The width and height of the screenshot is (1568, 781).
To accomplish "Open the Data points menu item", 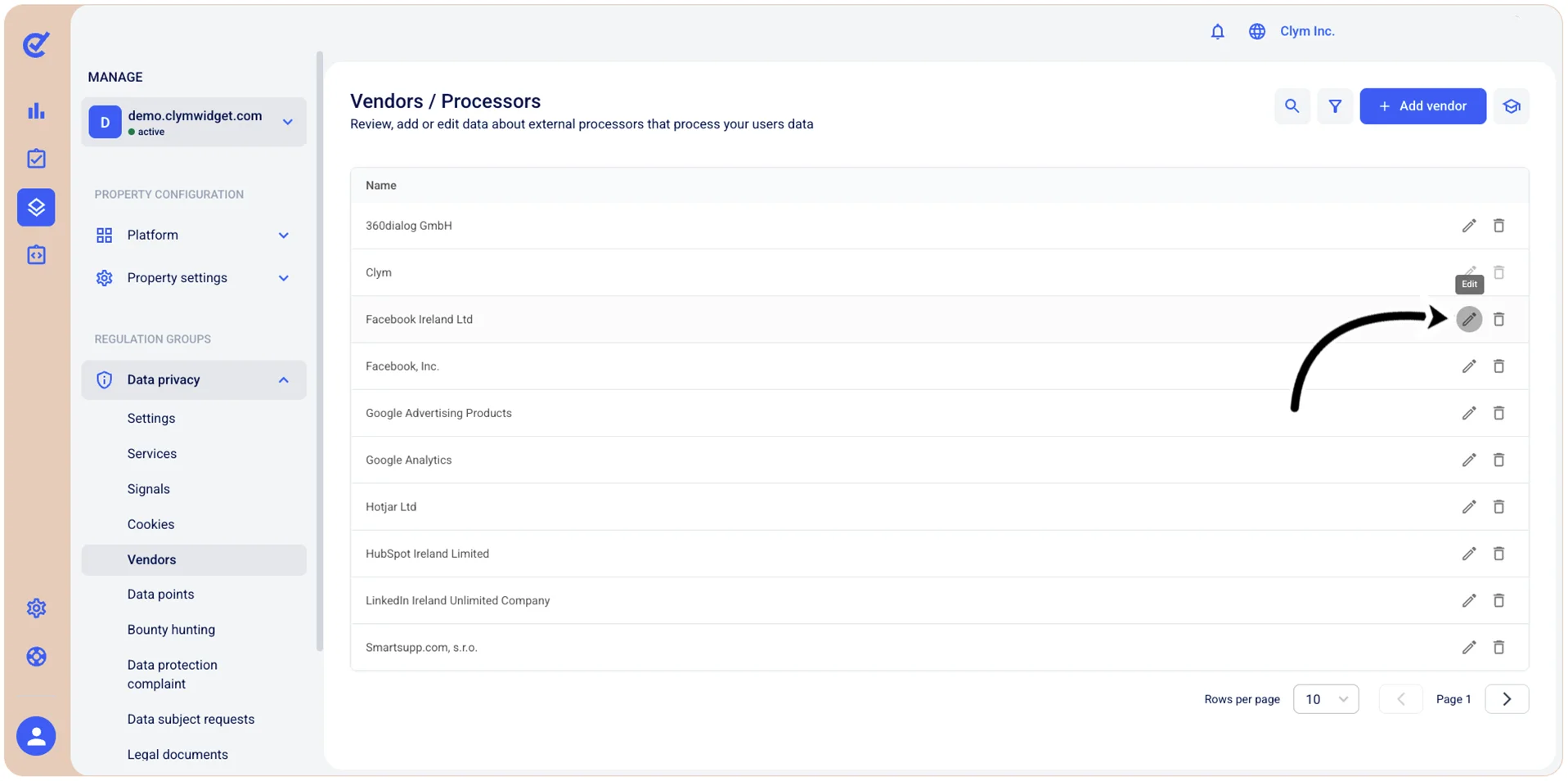I will coord(160,595).
